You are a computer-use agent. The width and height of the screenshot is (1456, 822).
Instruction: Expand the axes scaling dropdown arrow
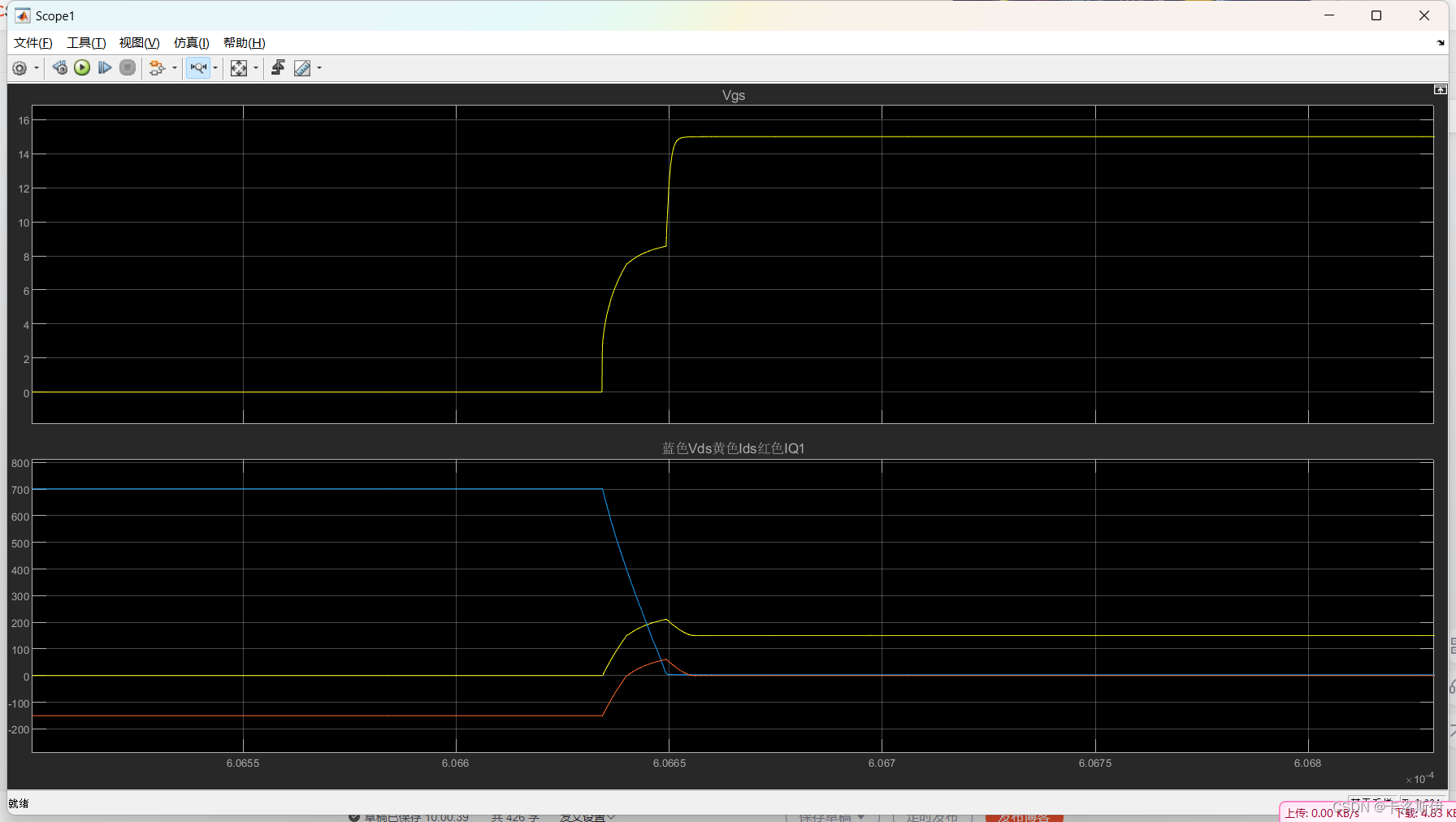click(x=256, y=68)
